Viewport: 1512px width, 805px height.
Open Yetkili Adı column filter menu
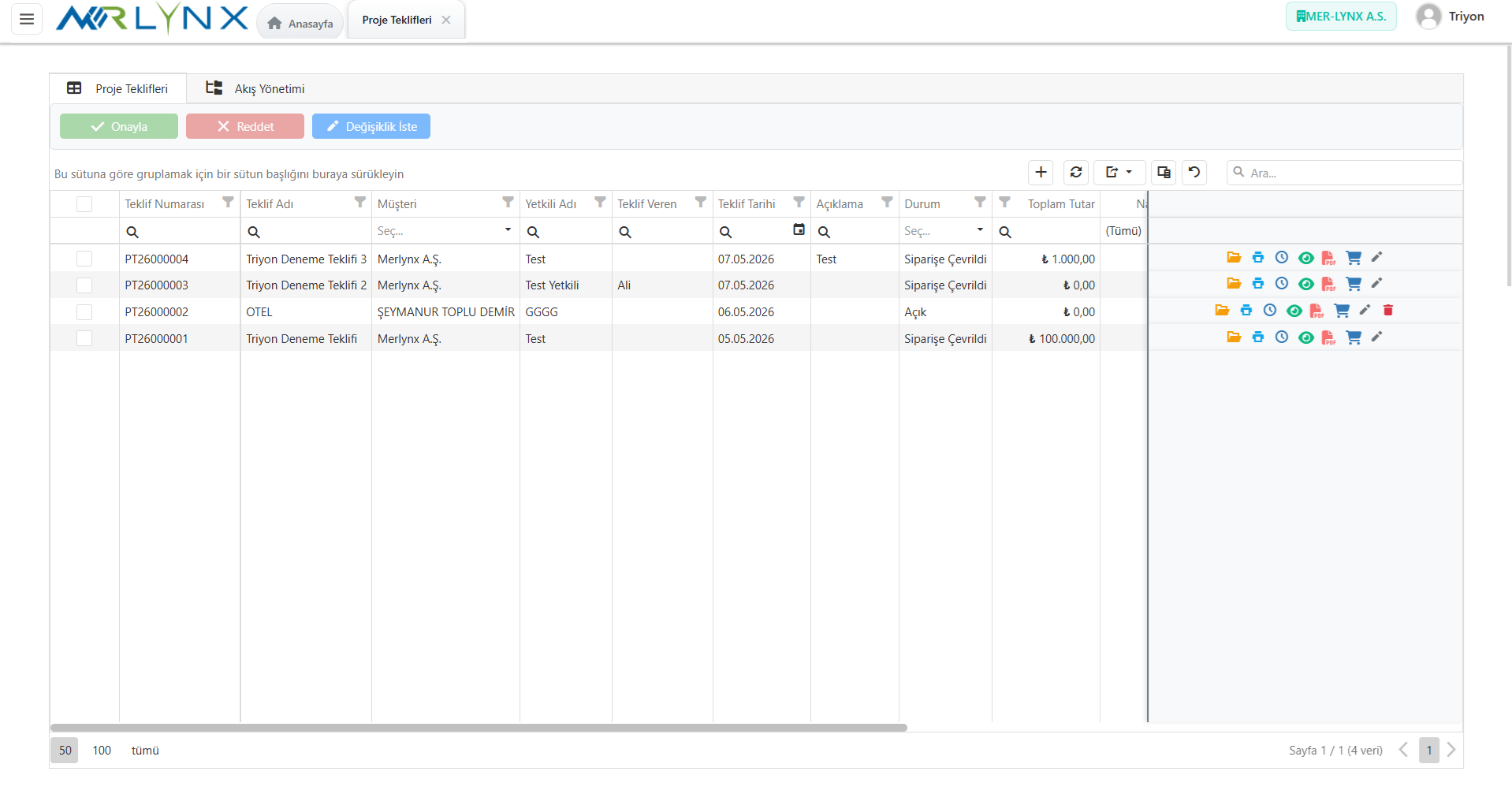tap(600, 203)
